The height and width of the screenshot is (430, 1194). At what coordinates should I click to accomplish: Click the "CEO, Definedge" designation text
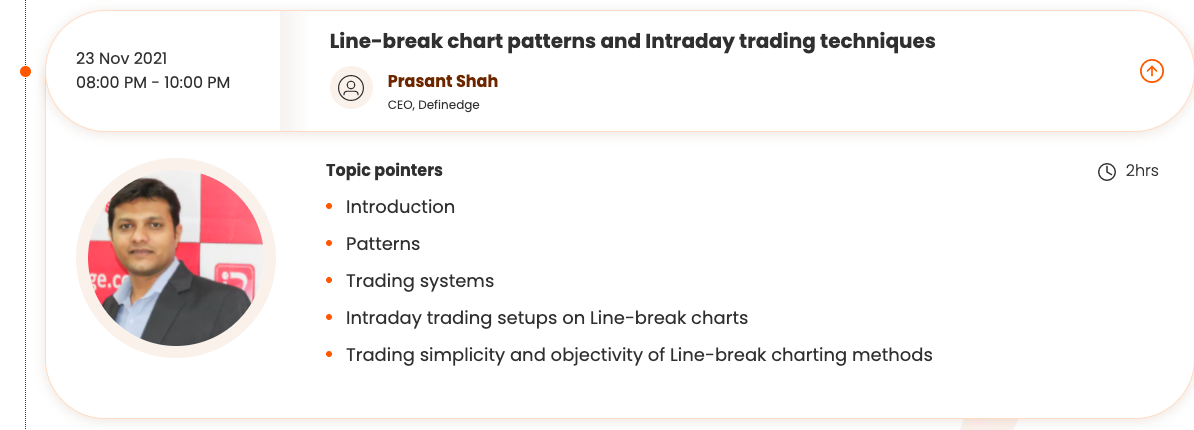pos(433,104)
